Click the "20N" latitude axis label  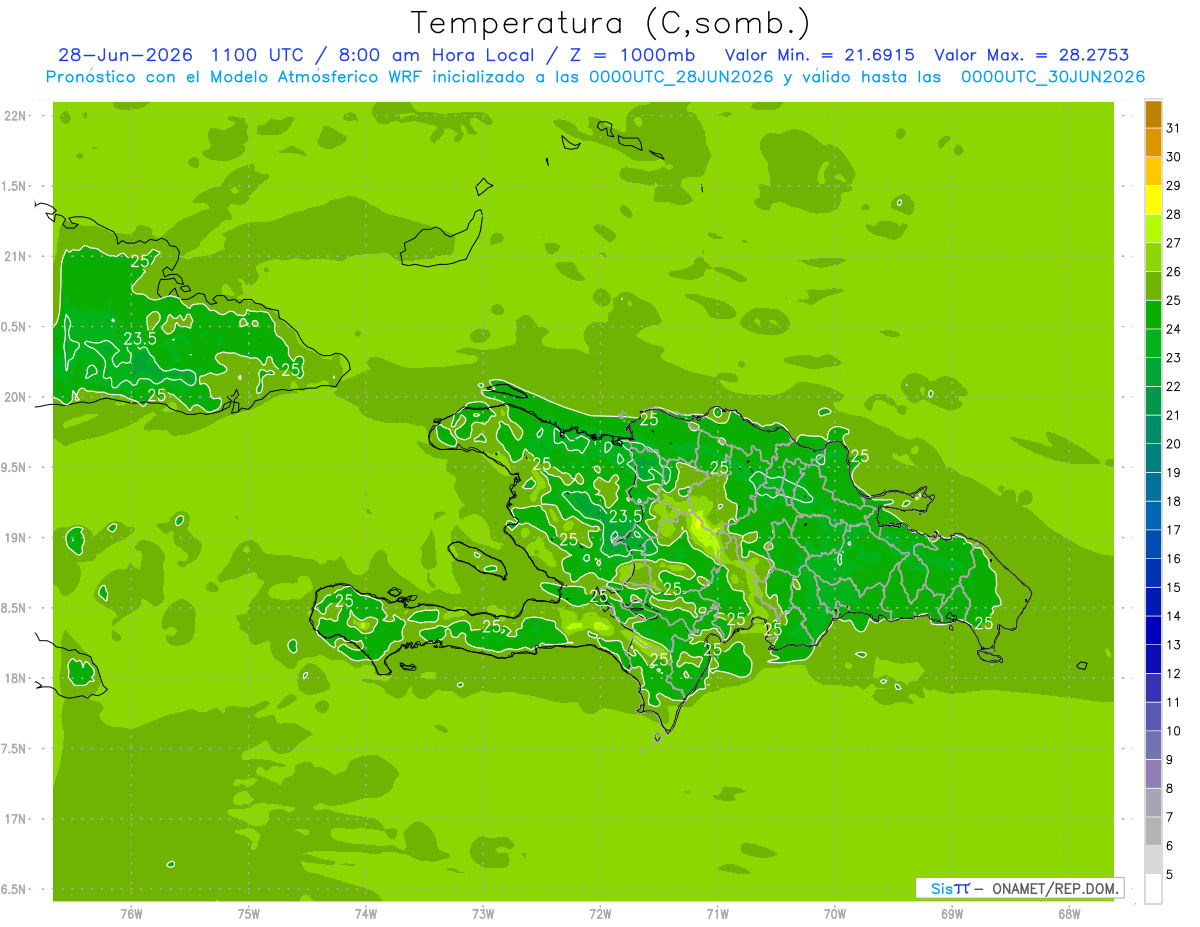pos(17,398)
